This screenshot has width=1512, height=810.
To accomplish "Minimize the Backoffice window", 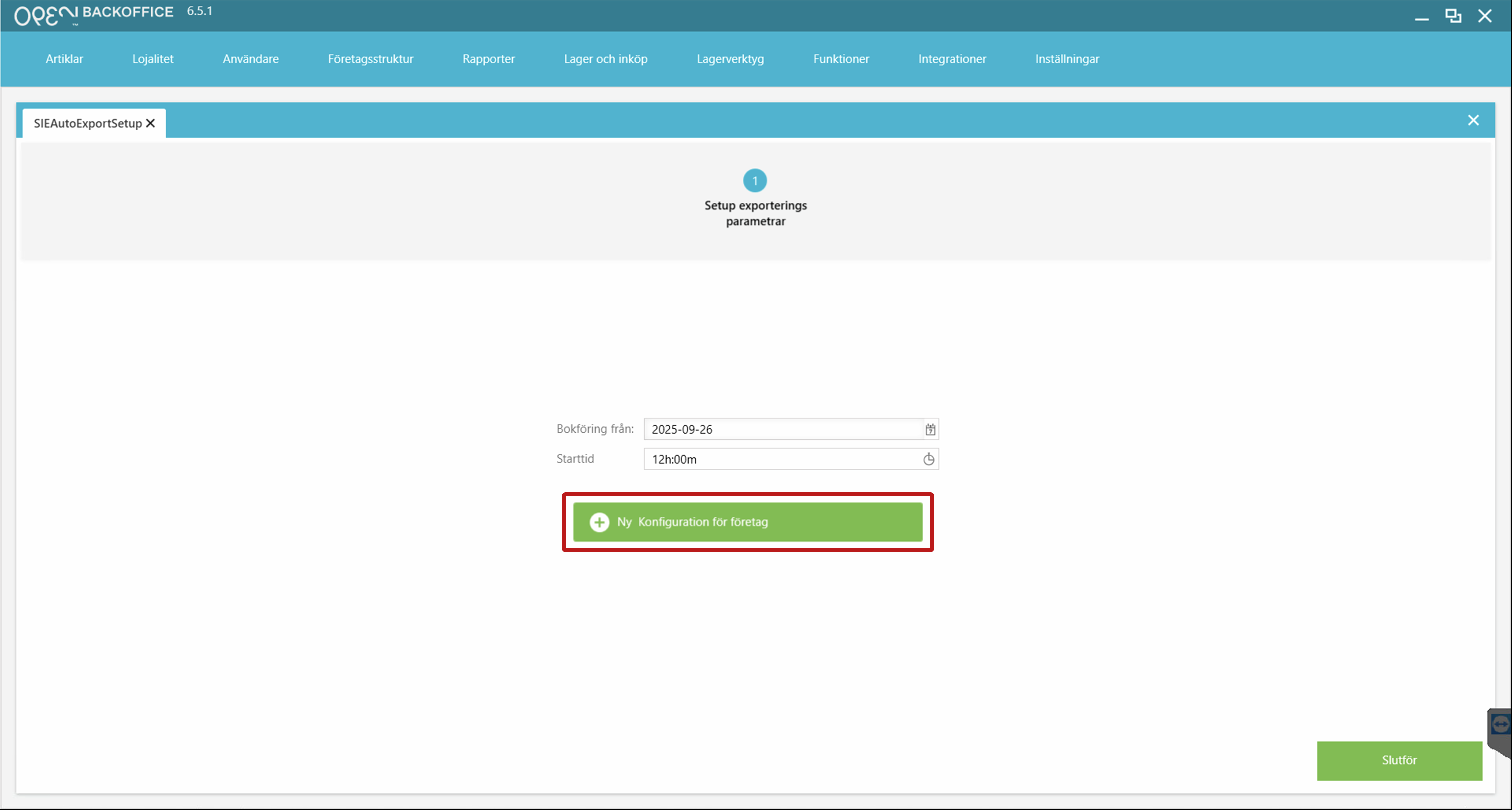I will tap(1421, 17).
